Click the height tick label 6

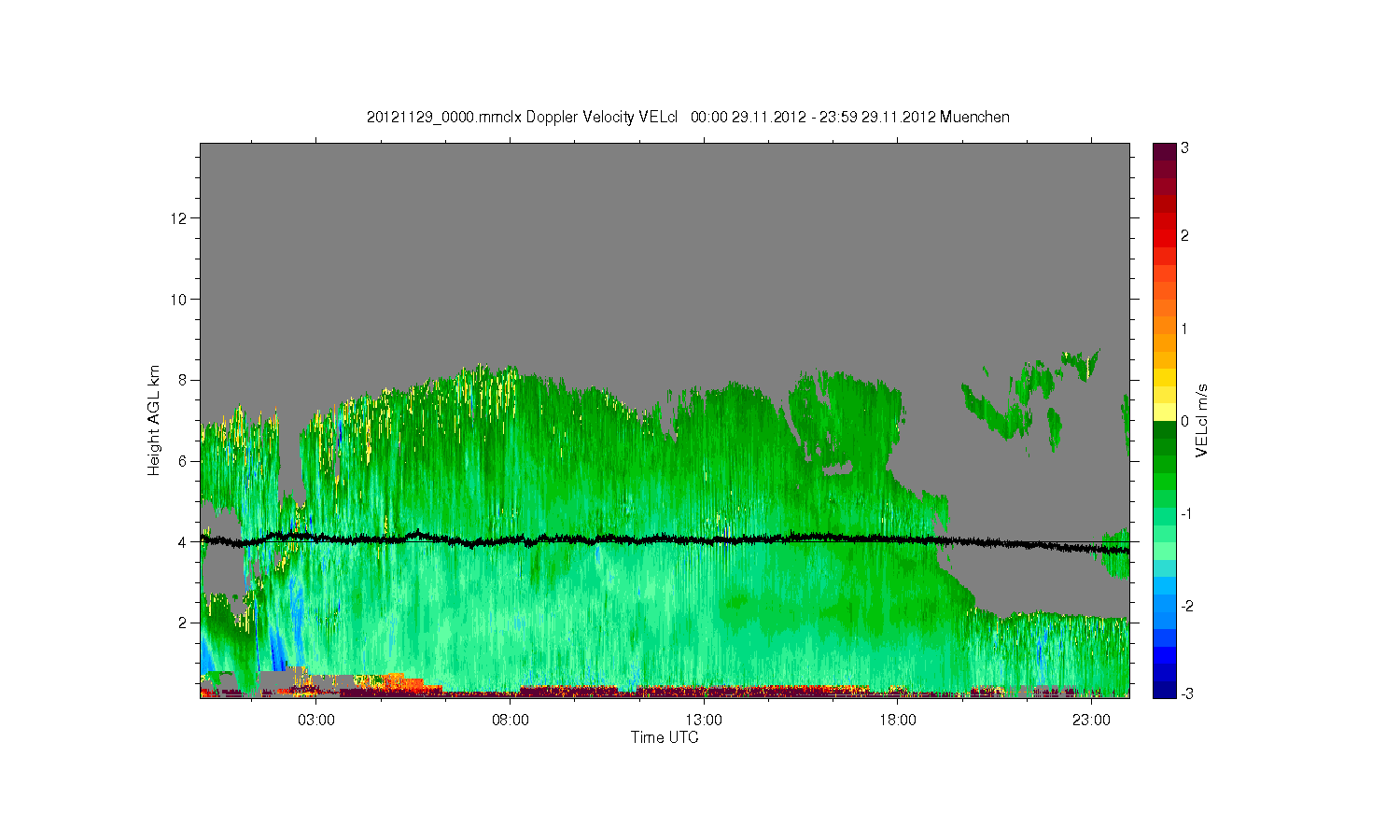pos(184,461)
